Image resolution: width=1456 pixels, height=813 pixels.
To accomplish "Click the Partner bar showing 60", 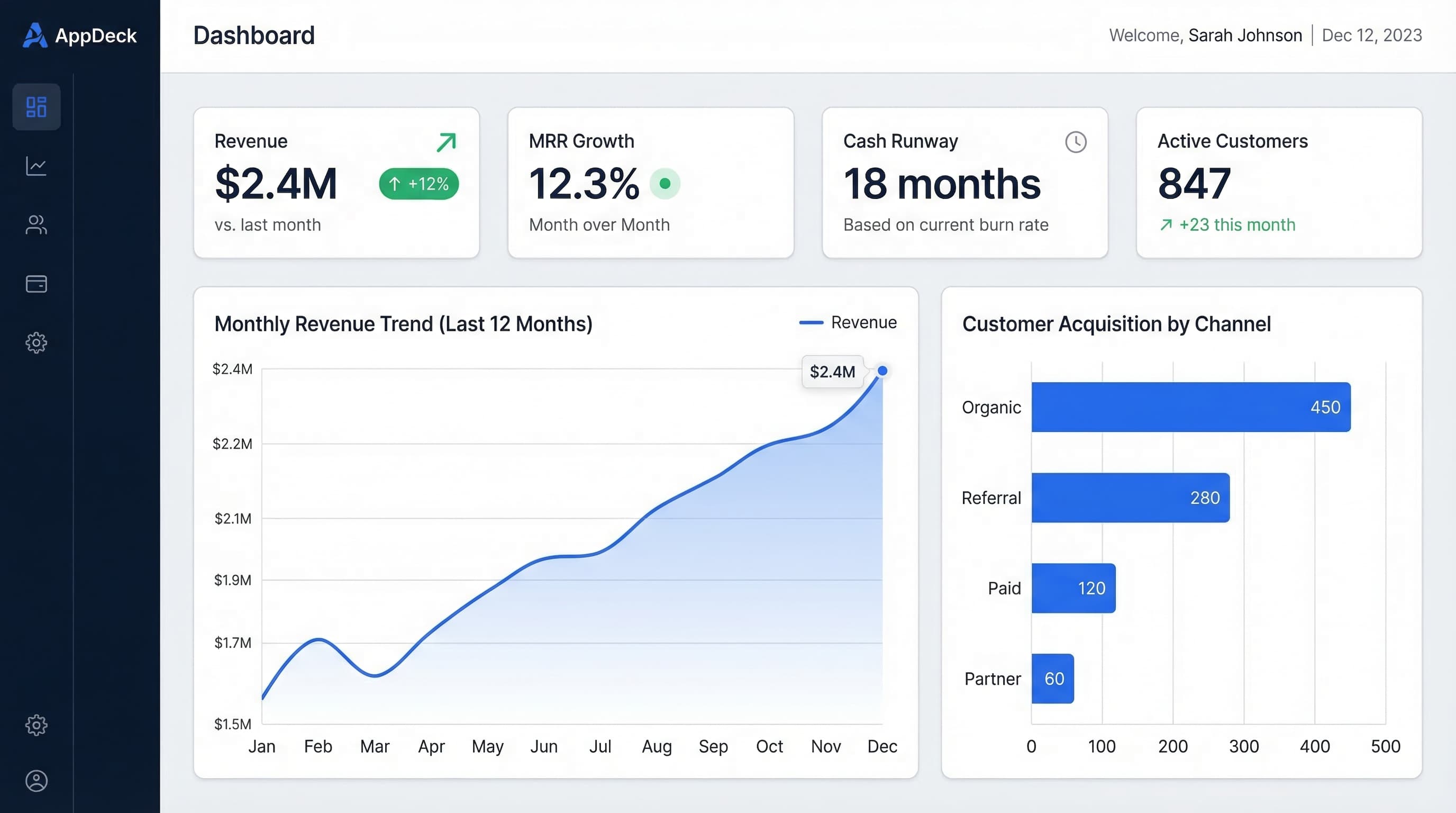I will pos(1052,679).
